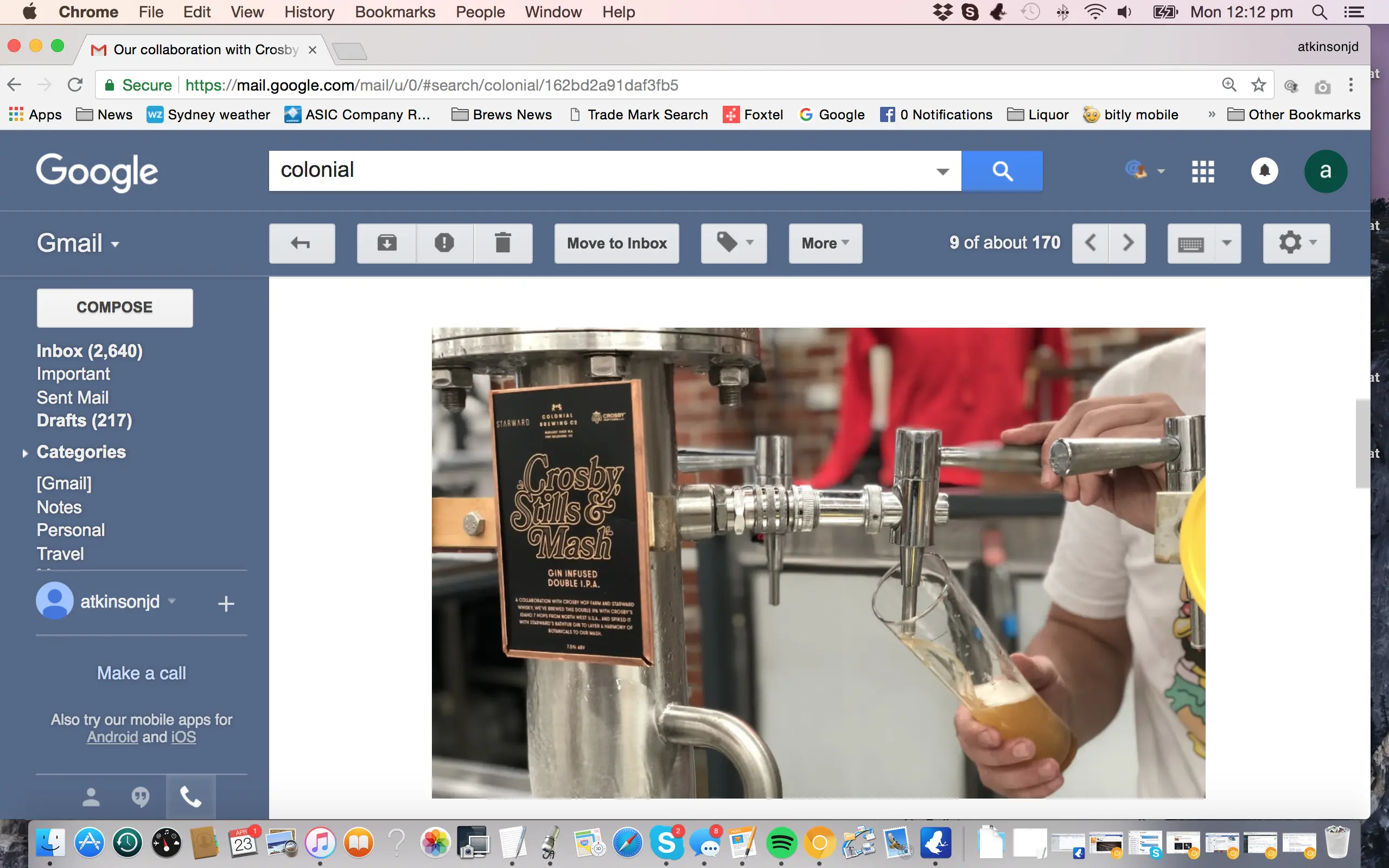Click the Archive icon button
The width and height of the screenshot is (1389, 868).
[387, 243]
